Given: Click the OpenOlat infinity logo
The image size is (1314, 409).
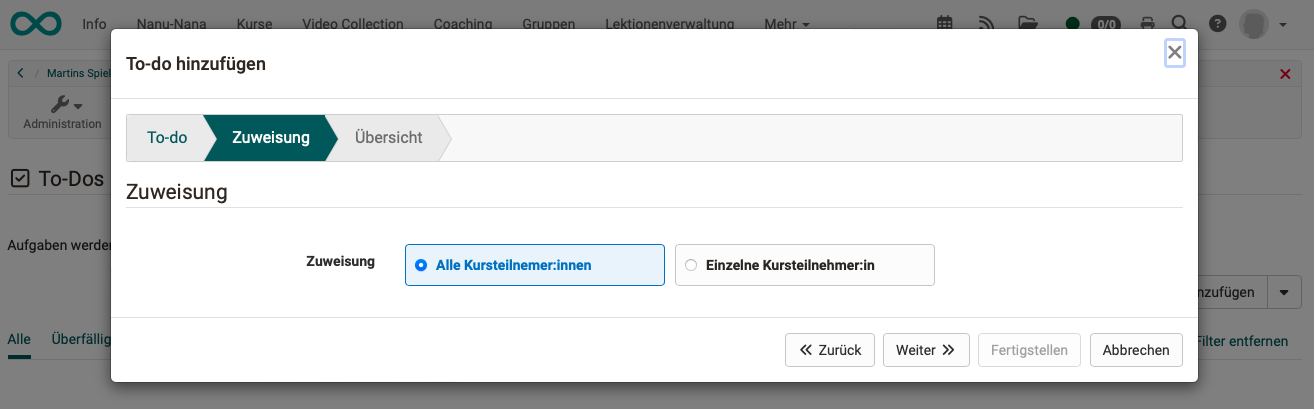Looking at the screenshot, I should pyautogui.click(x=35, y=22).
